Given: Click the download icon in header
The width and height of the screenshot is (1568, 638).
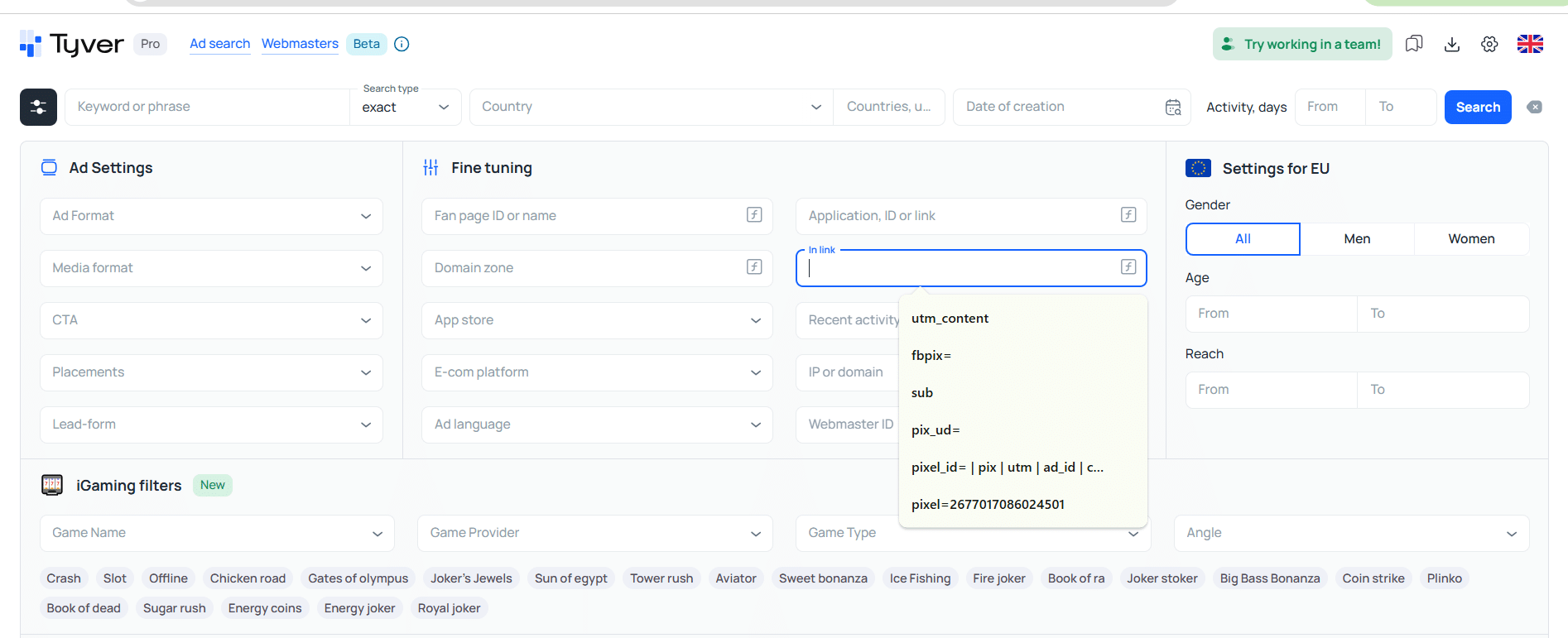Looking at the screenshot, I should [x=1452, y=44].
